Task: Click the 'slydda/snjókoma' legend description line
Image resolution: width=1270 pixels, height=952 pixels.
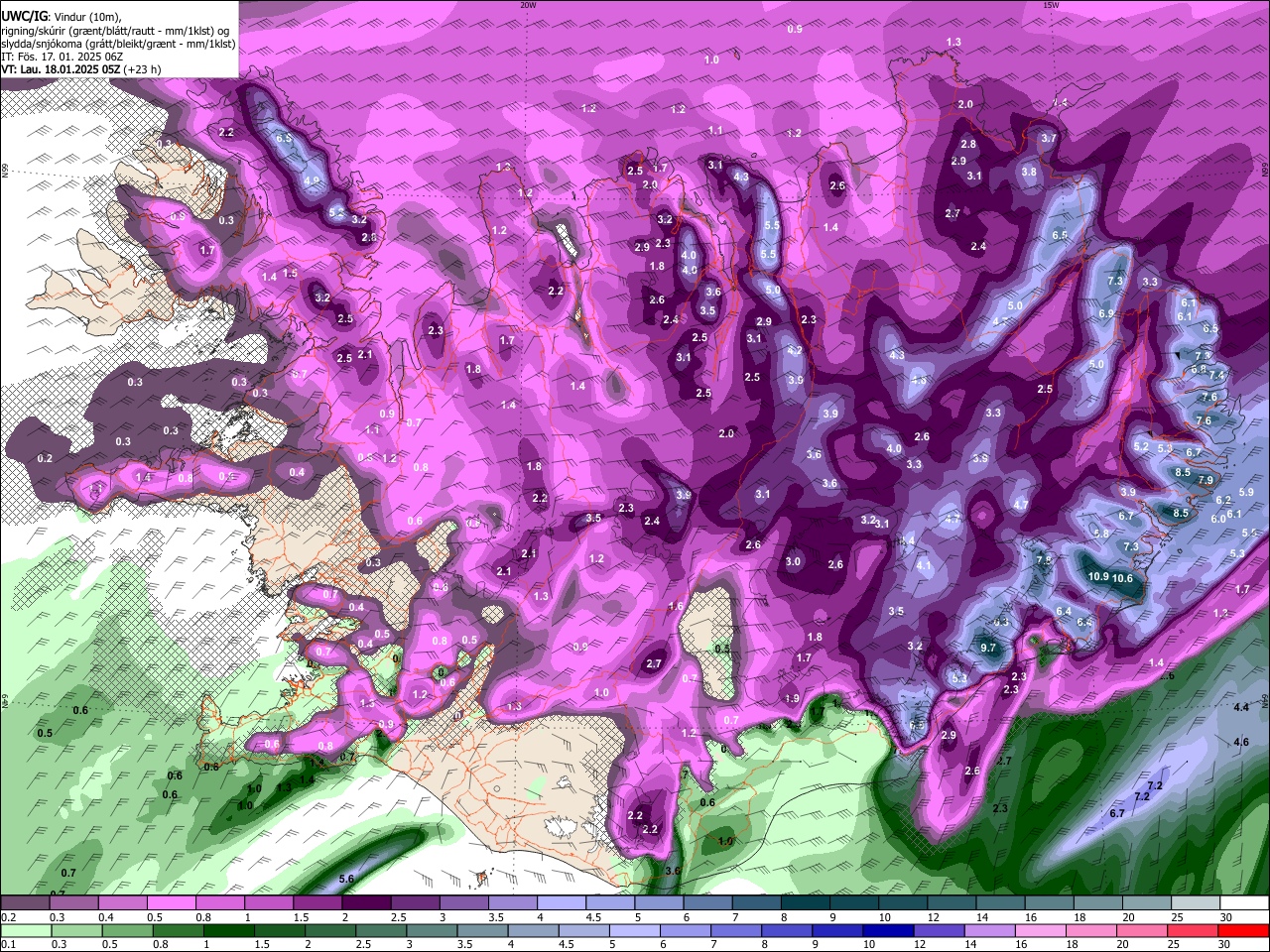Action: [118, 43]
